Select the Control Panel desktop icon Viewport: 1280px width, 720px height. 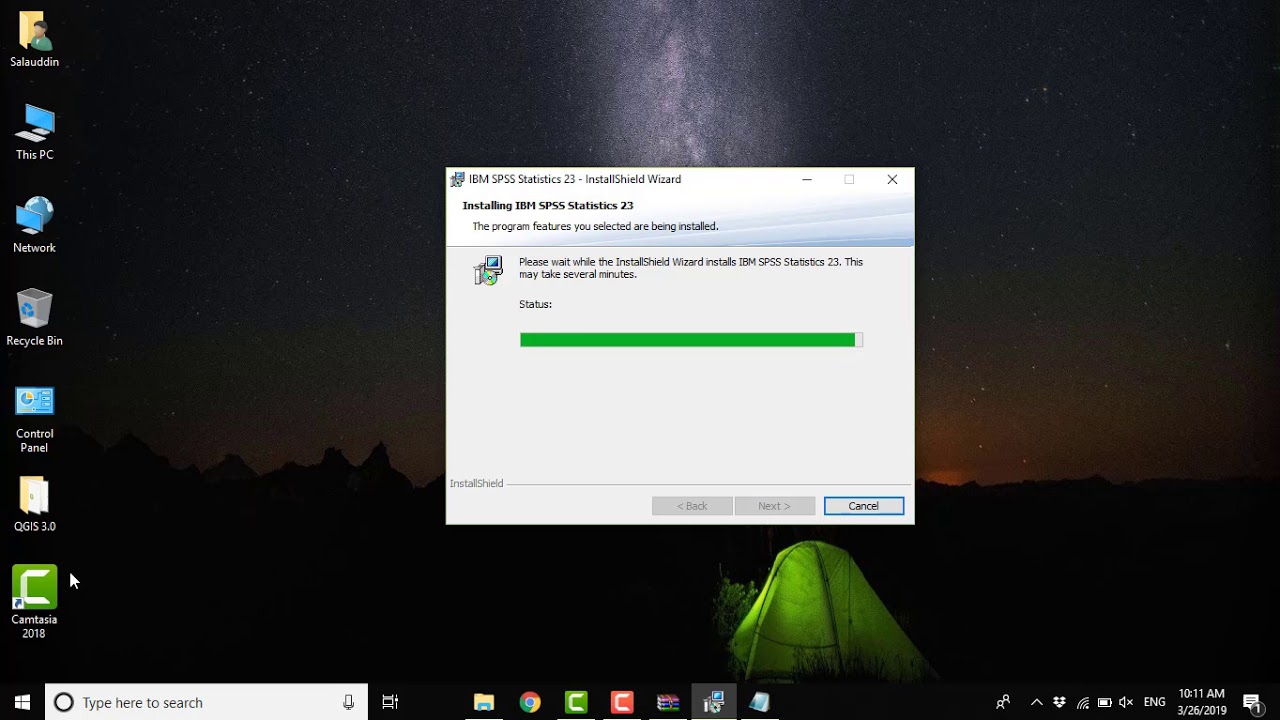(x=34, y=419)
